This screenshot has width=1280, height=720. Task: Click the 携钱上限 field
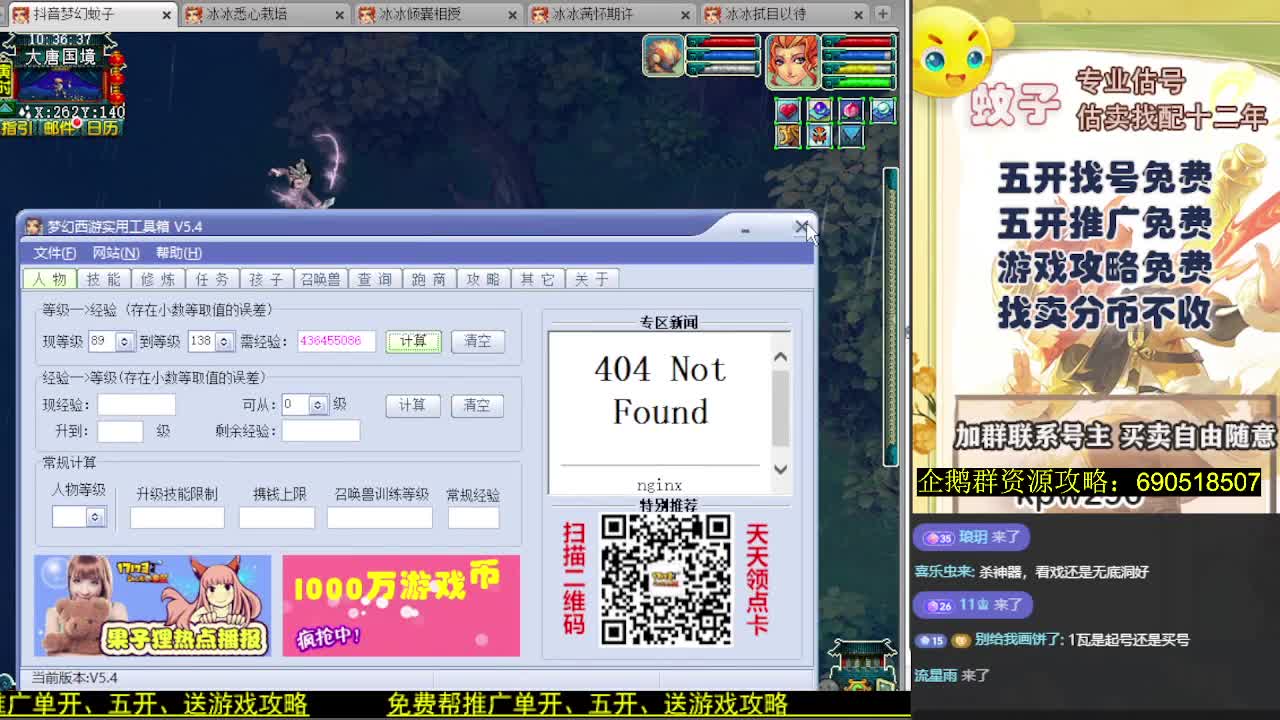tap(277, 517)
